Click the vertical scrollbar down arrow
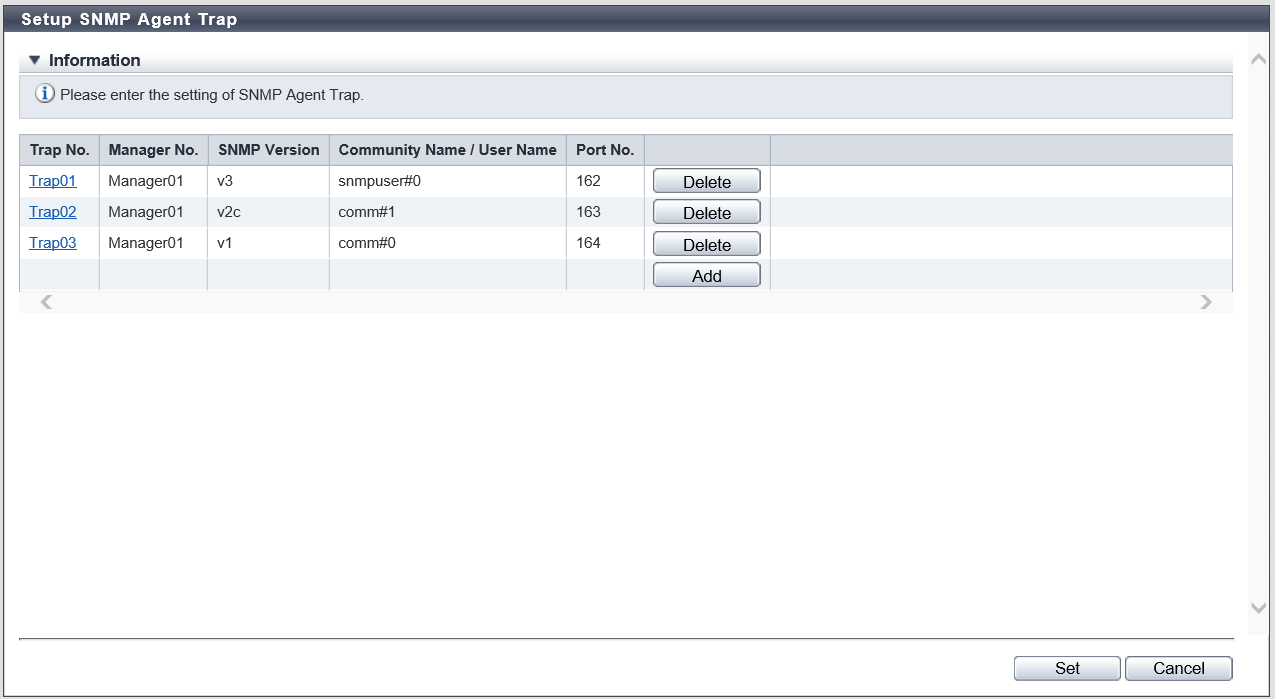 (x=1258, y=608)
